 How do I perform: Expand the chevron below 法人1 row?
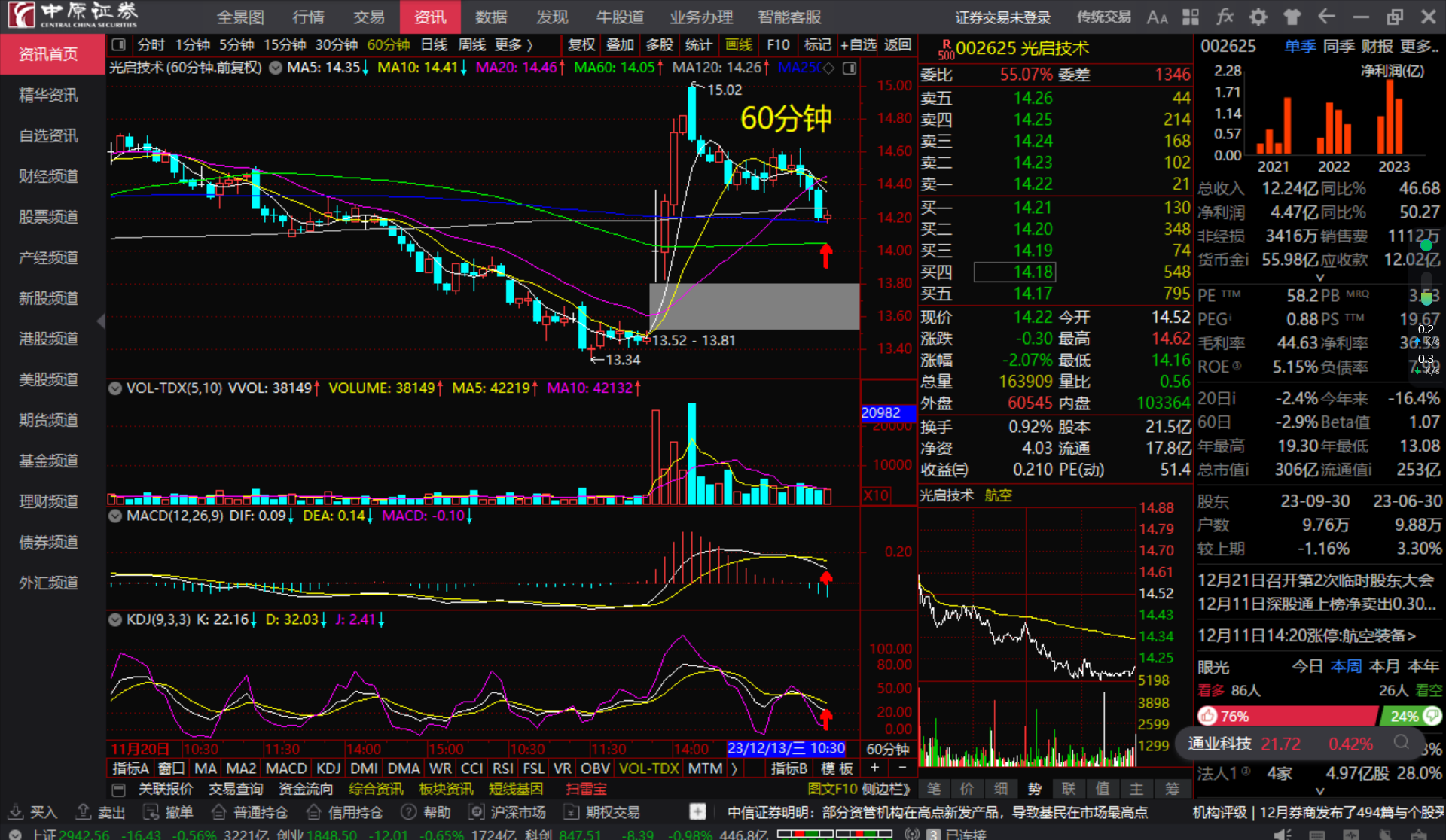point(1319,791)
